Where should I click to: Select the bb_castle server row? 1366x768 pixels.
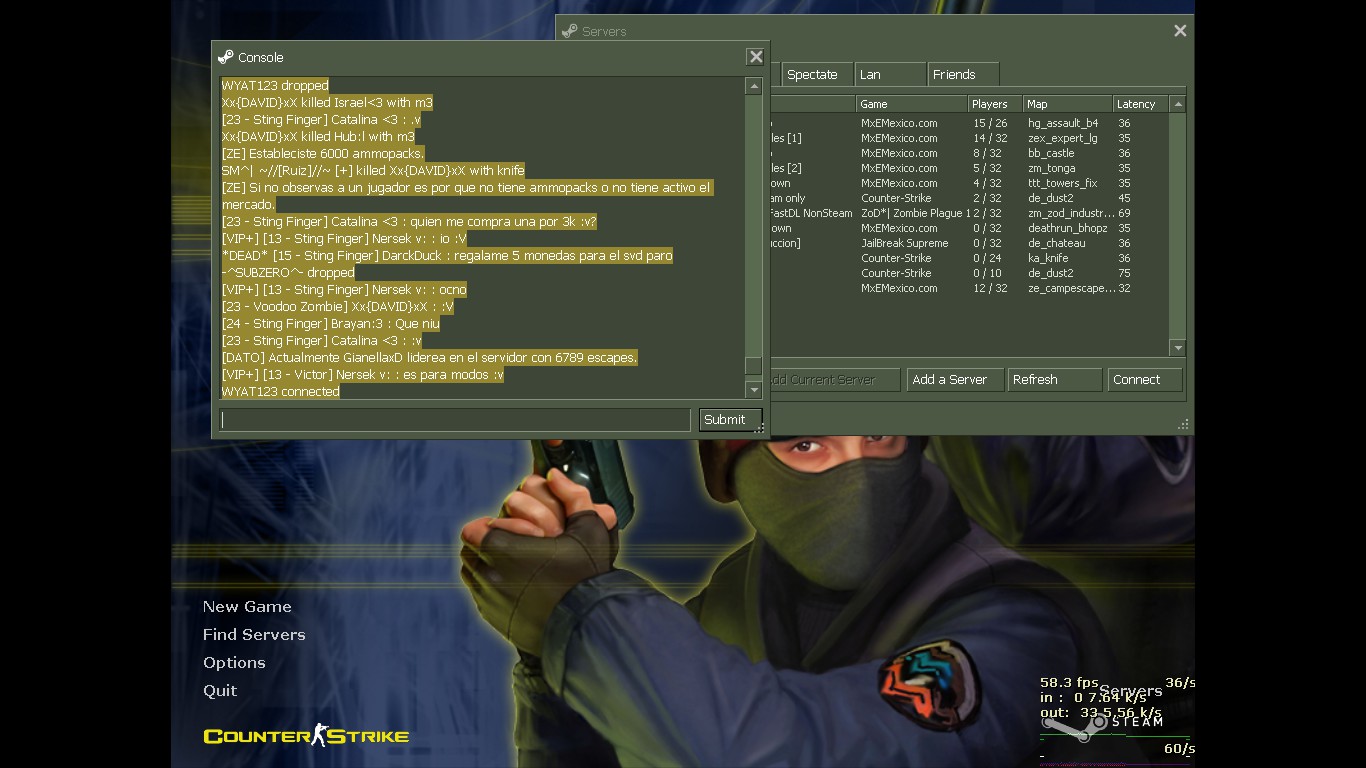968,153
